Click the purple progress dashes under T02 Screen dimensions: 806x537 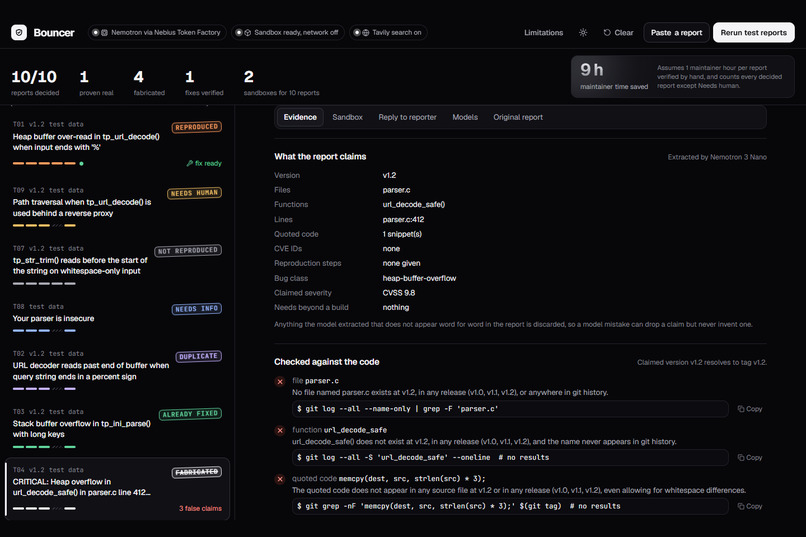coord(44,388)
